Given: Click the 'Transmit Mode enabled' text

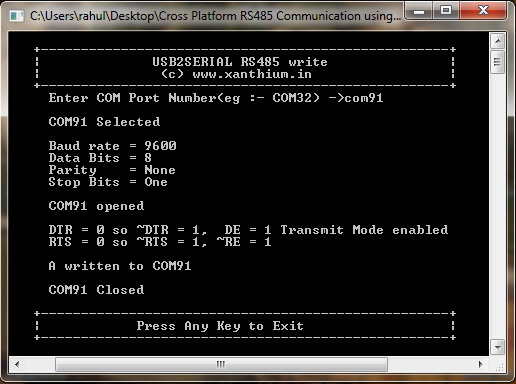Looking at the screenshot, I should click(364, 230).
